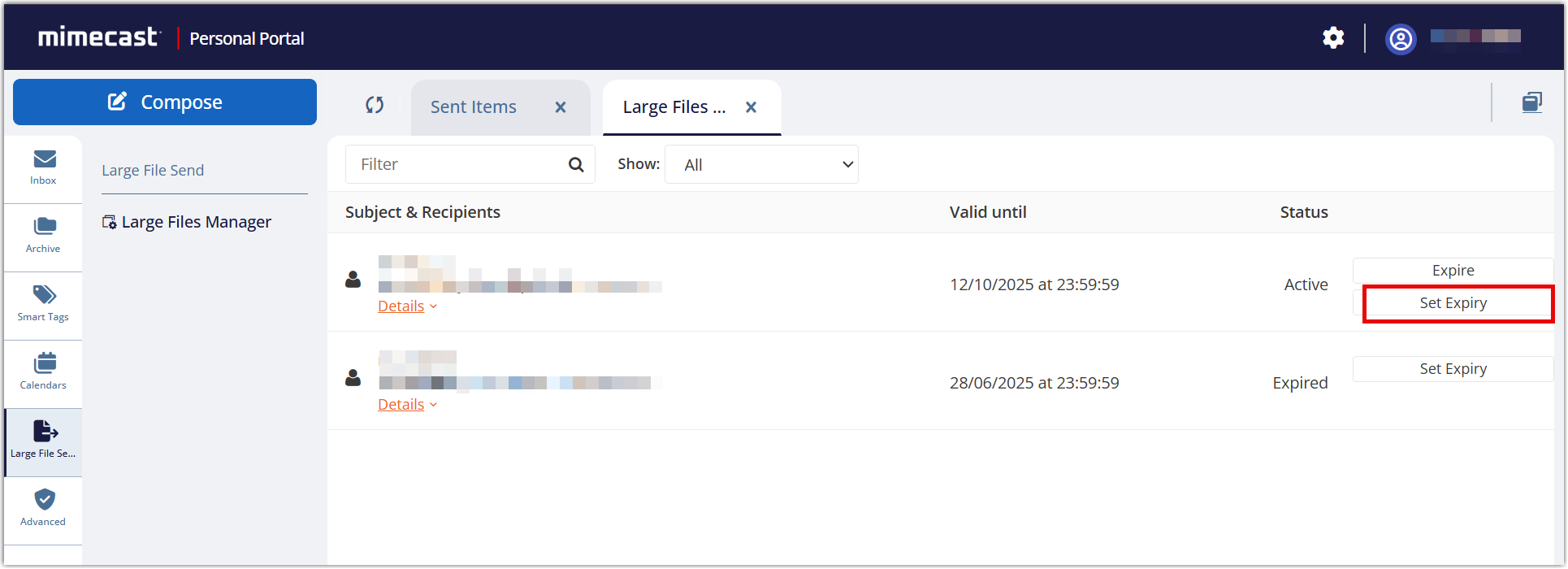Click the refresh tabs icon

[375, 105]
